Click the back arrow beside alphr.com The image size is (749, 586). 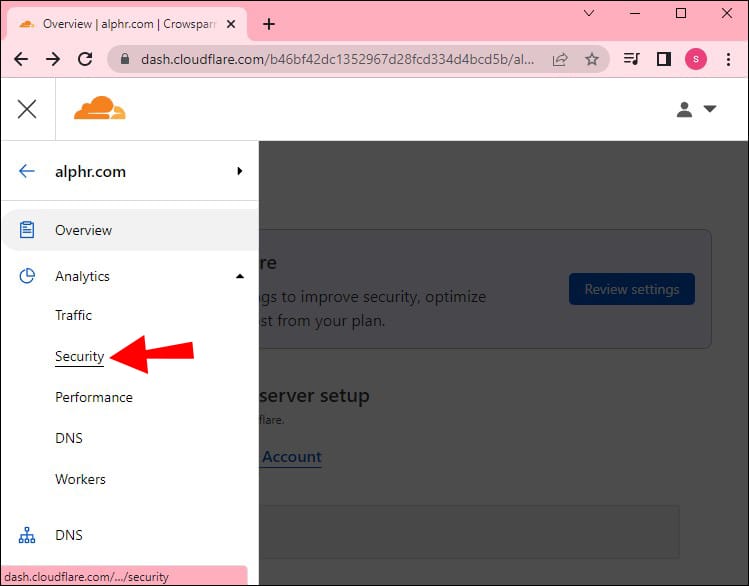tap(27, 171)
